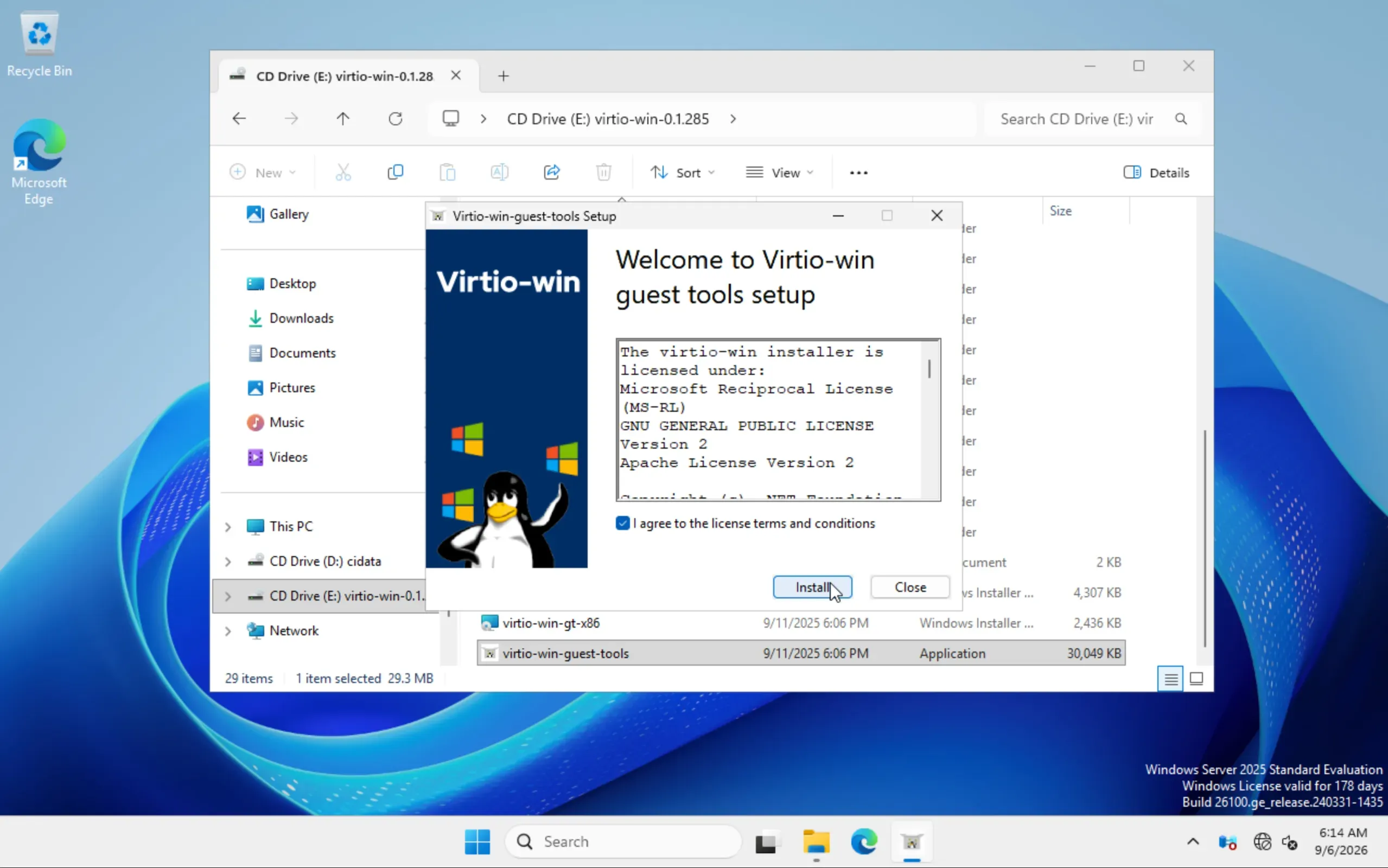Open Task View on the taskbar
Viewport: 1388px width, 868px height.
(x=767, y=842)
